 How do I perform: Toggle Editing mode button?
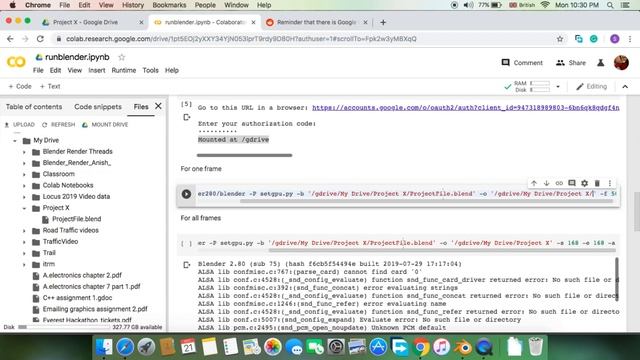[591, 87]
